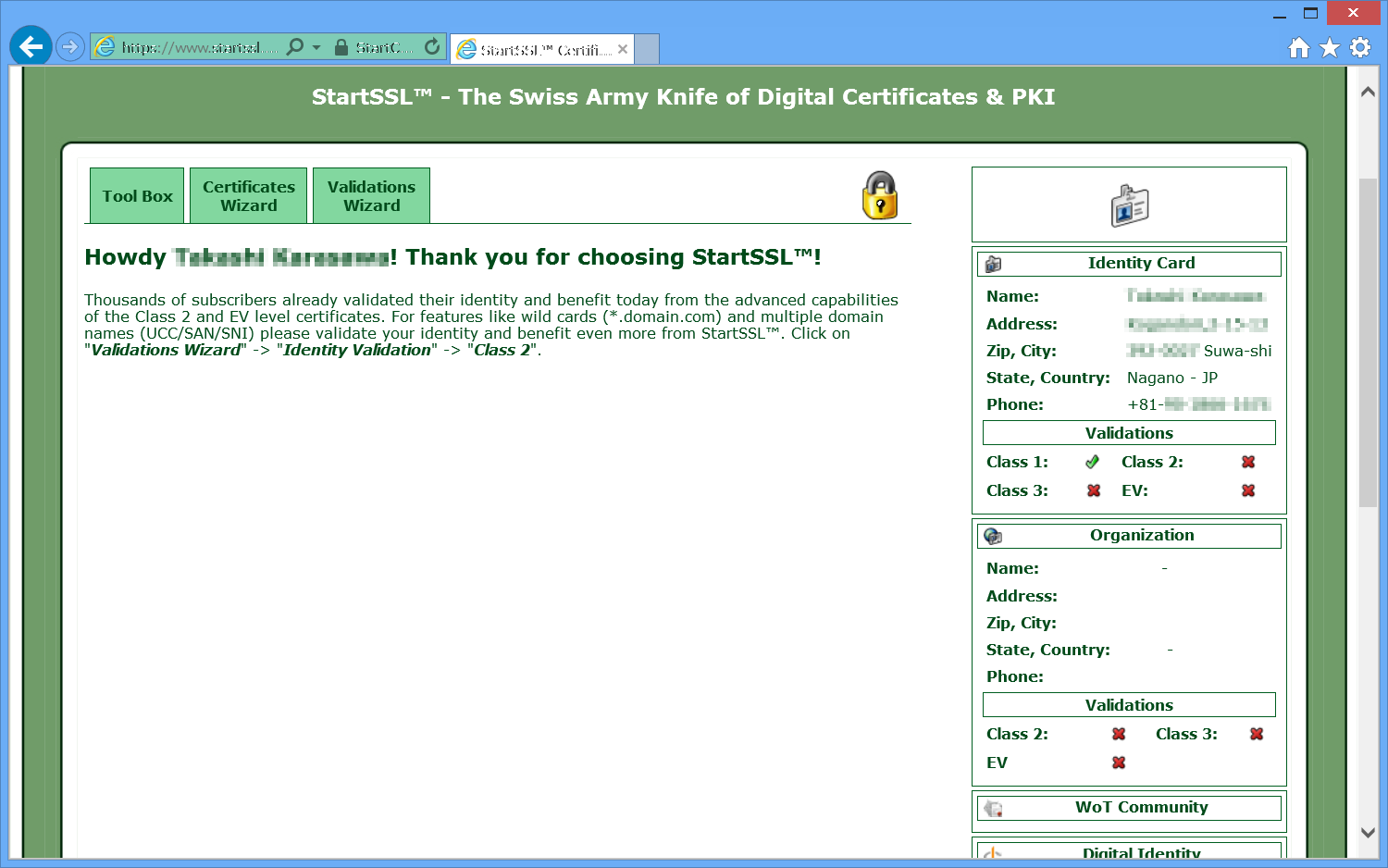
Task: Expand the address bar dropdown arrow
Action: pyautogui.click(x=316, y=47)
